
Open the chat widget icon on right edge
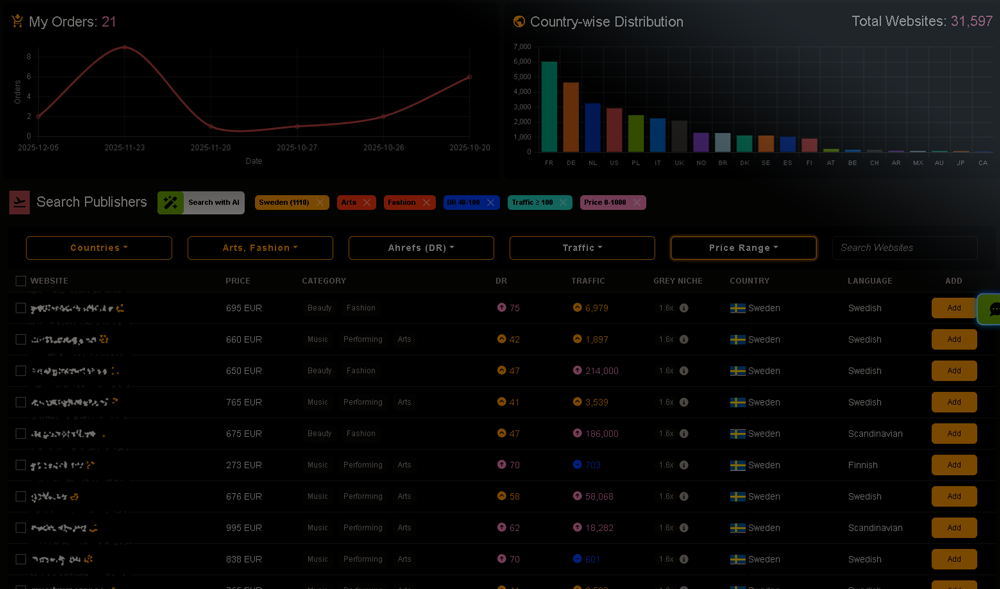click(993, 309)
